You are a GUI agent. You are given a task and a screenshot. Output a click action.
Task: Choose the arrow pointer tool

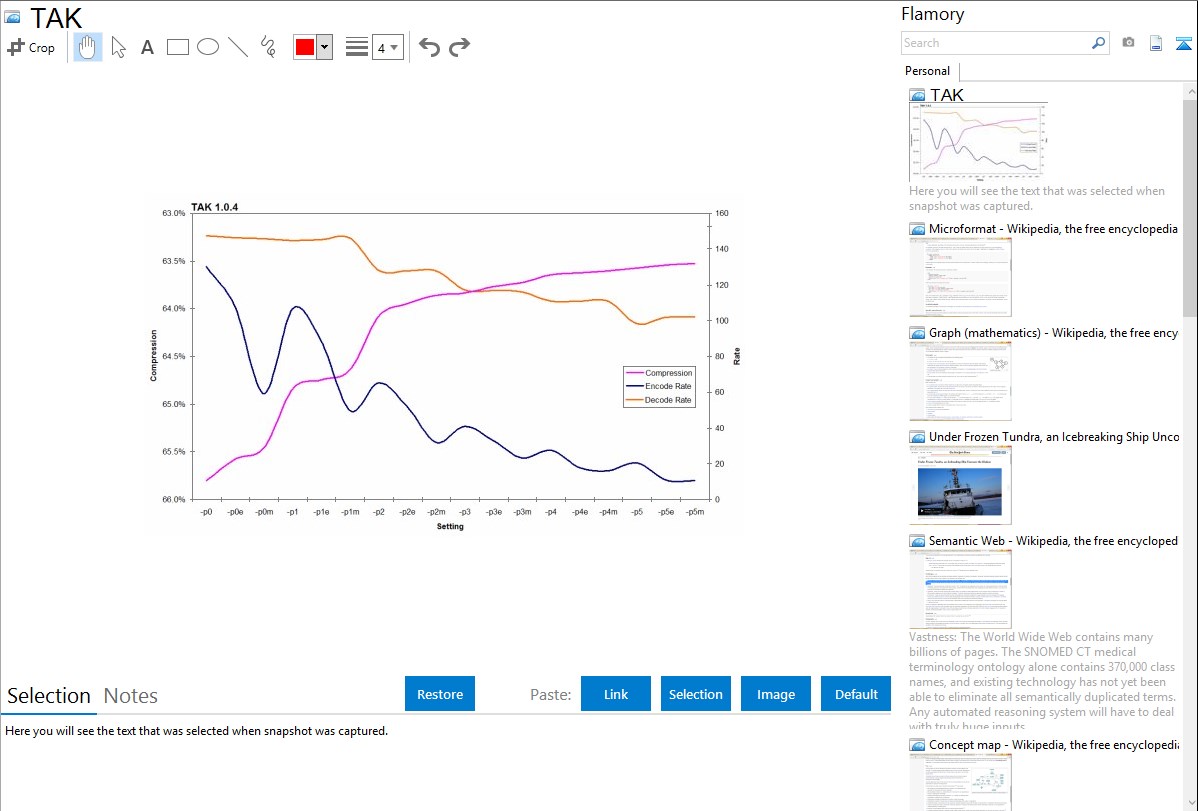[x=118, y=47]
